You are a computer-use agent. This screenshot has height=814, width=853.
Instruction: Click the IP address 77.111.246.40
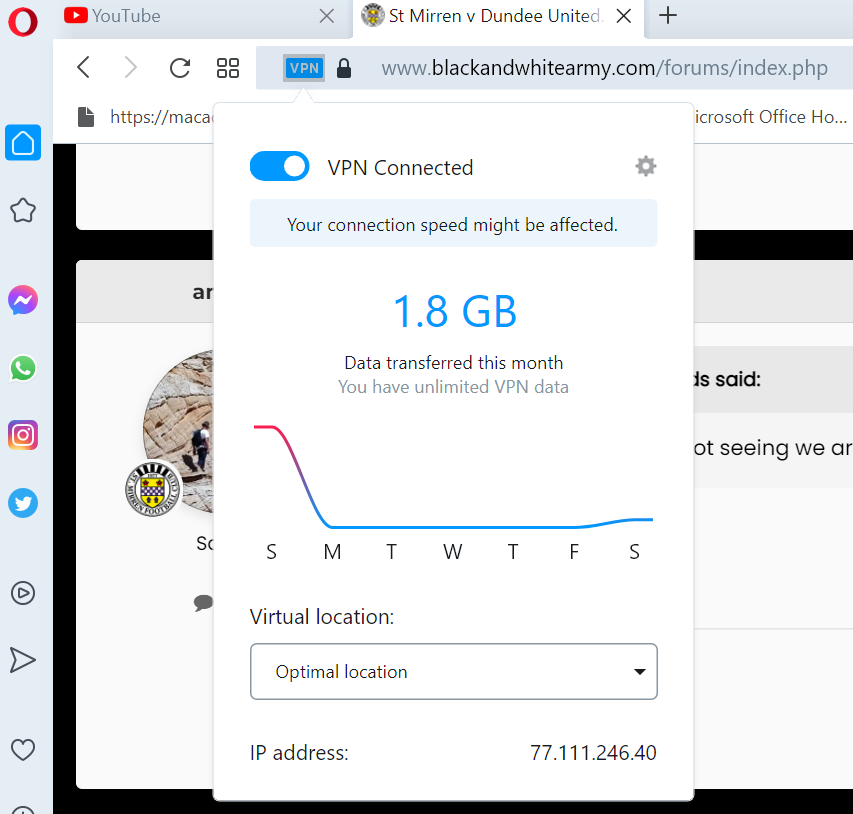pos(593,753)
